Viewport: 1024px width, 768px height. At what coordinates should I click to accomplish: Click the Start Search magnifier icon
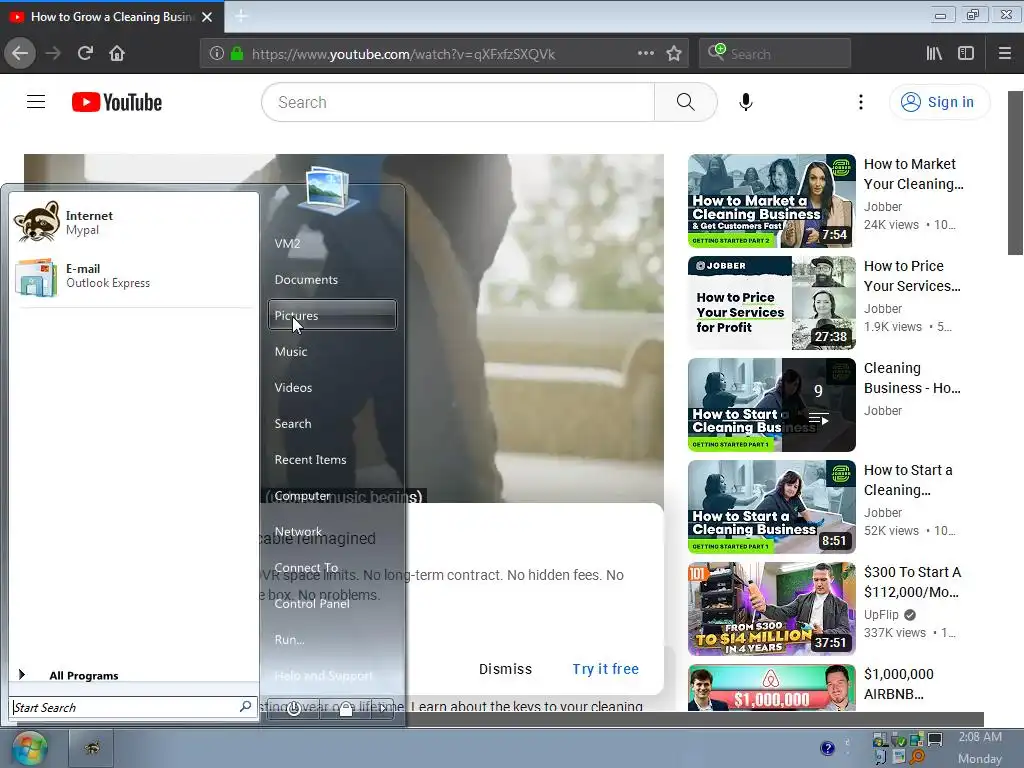pos(245,707)
